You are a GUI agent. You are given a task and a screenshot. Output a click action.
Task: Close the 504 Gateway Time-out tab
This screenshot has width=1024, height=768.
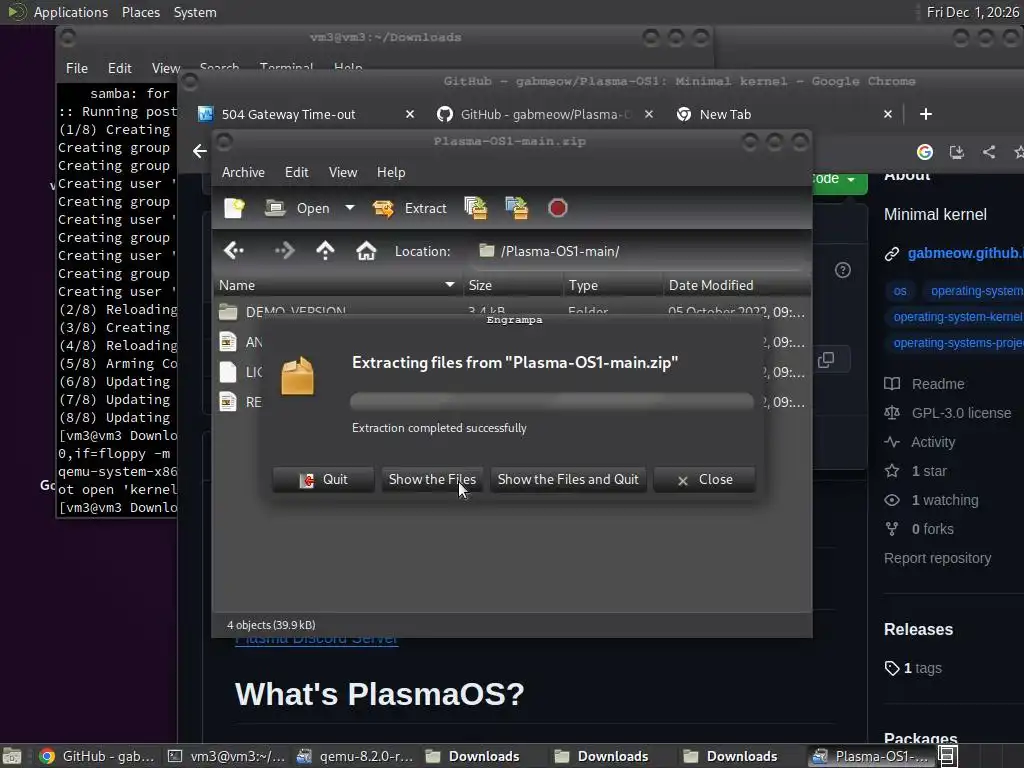click(x=409, y=114)
